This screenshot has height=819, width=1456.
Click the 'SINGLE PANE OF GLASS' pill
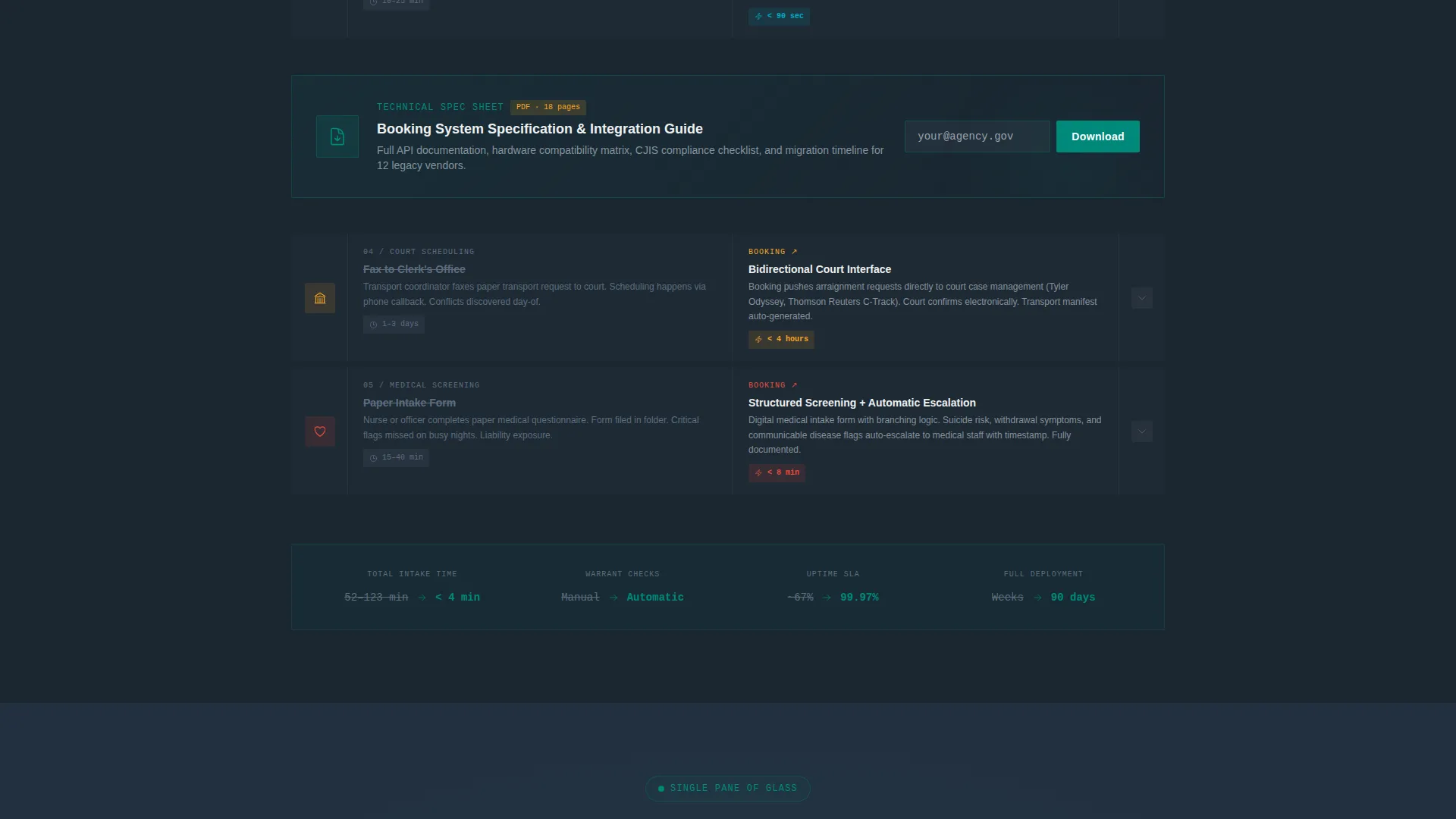pos(728,788)
